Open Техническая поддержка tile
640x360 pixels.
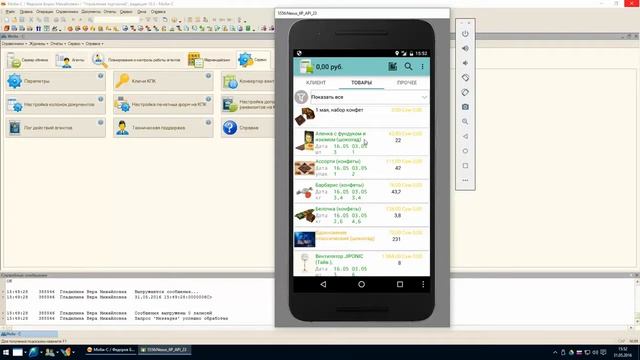tap(163, 128)
